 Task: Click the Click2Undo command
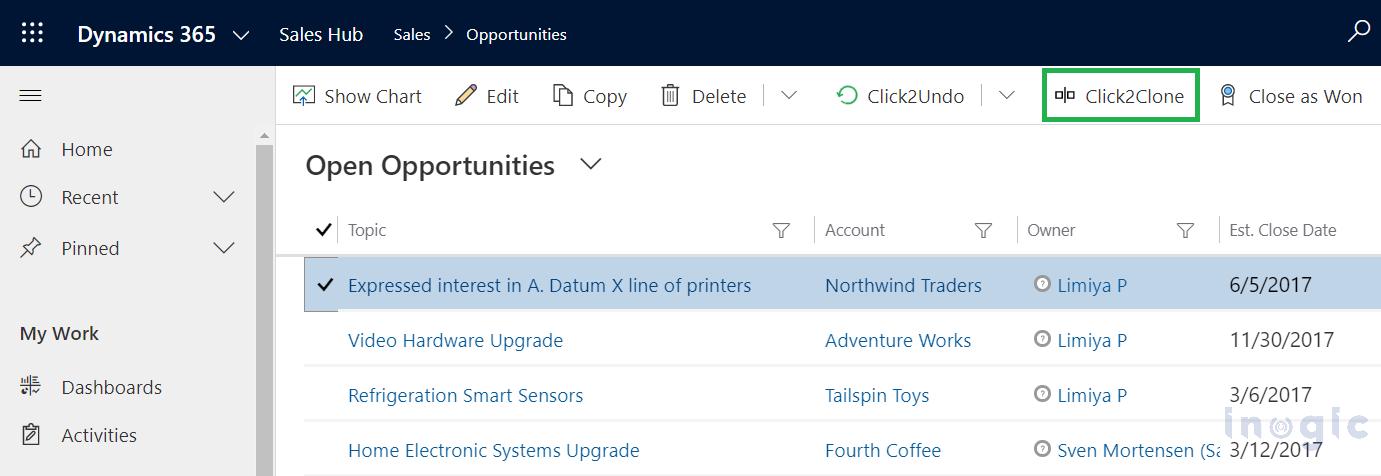click(900, 96)
